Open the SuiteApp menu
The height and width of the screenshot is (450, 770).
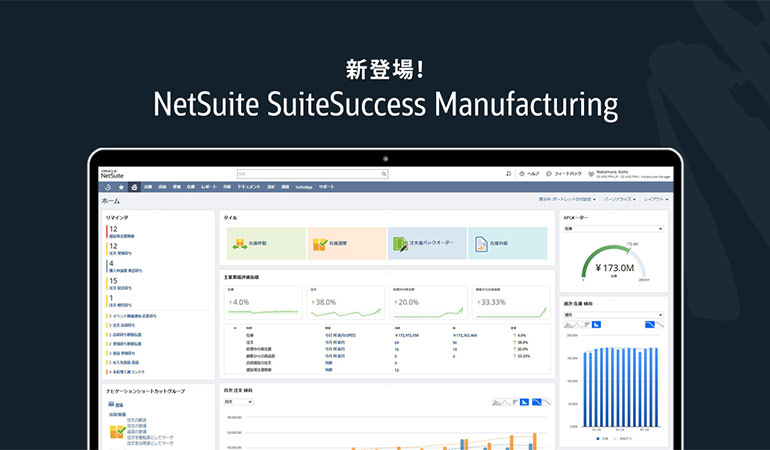coord(304,187)
